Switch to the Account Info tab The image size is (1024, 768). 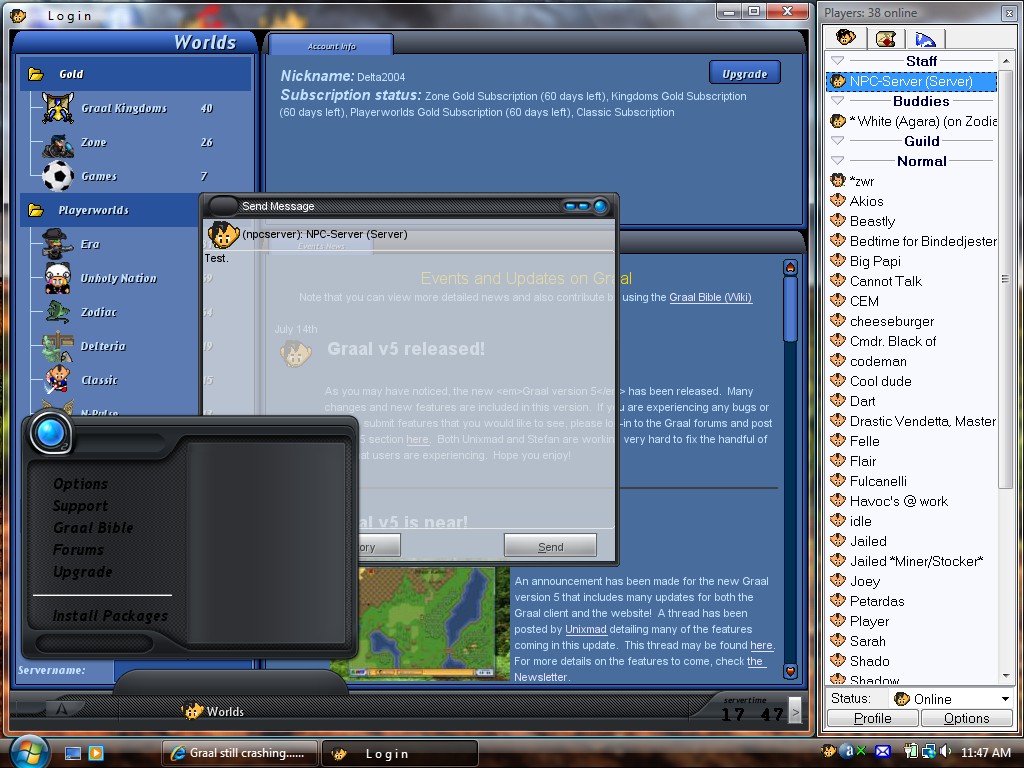331,46
